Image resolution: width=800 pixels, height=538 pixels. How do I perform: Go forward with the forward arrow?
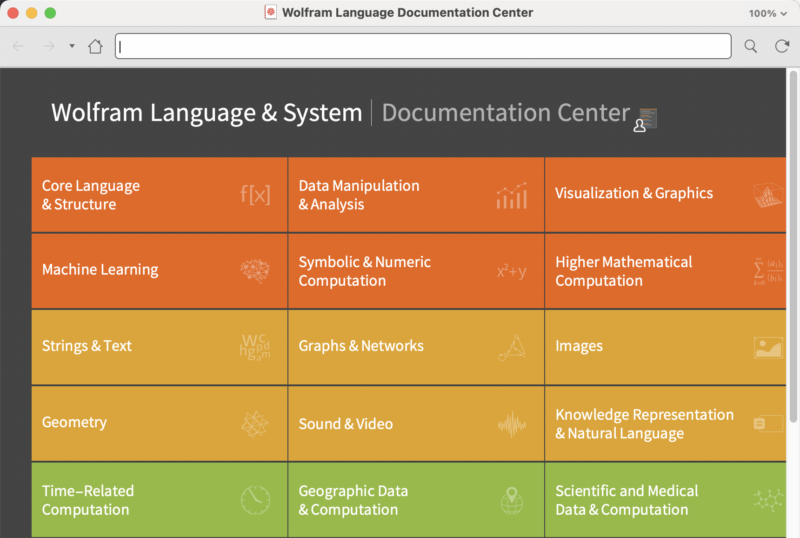49,46
